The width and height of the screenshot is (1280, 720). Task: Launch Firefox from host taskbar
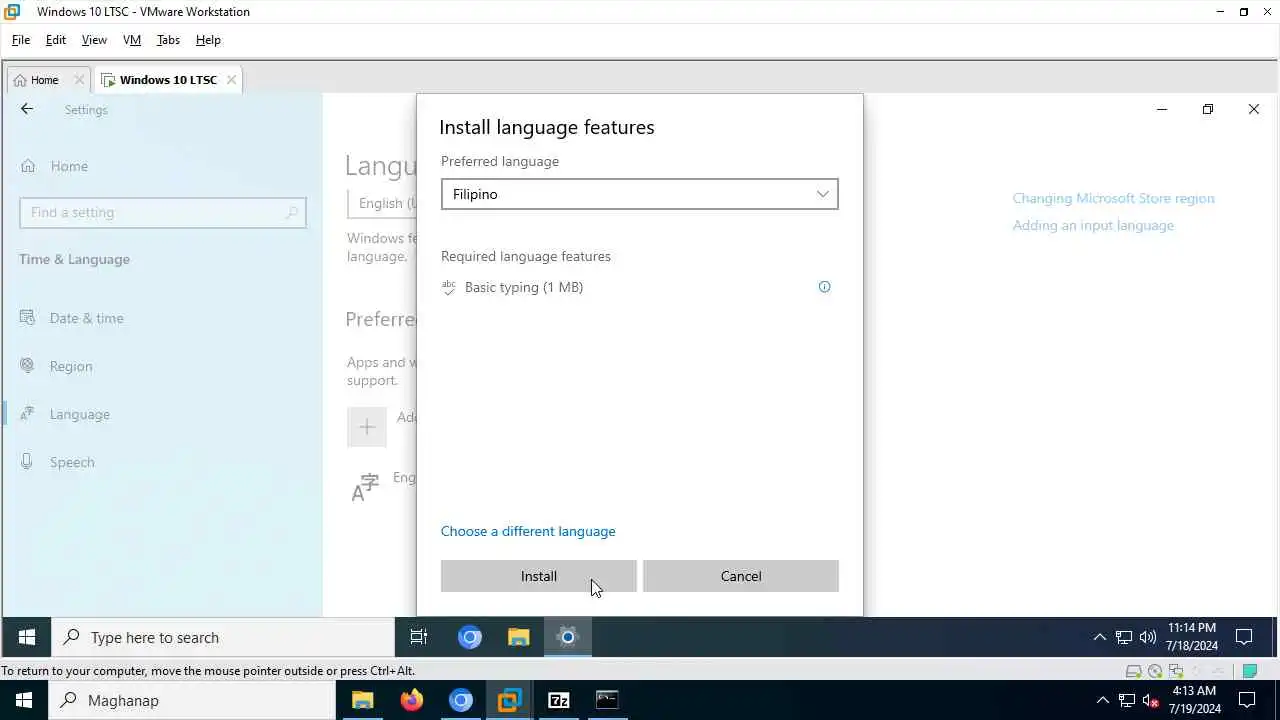412,700
